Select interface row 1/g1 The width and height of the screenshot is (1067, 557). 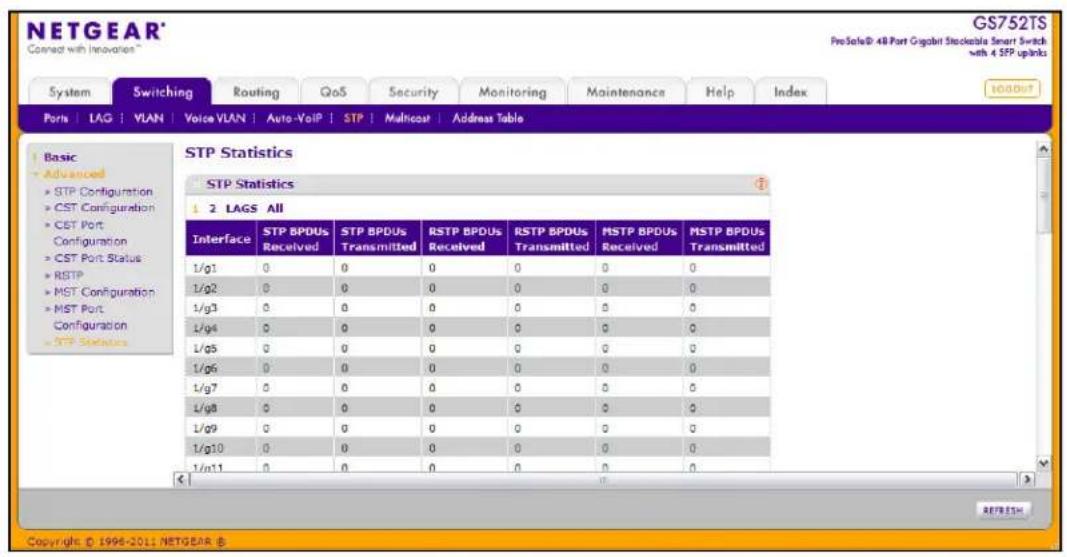[x=478, y=268]
